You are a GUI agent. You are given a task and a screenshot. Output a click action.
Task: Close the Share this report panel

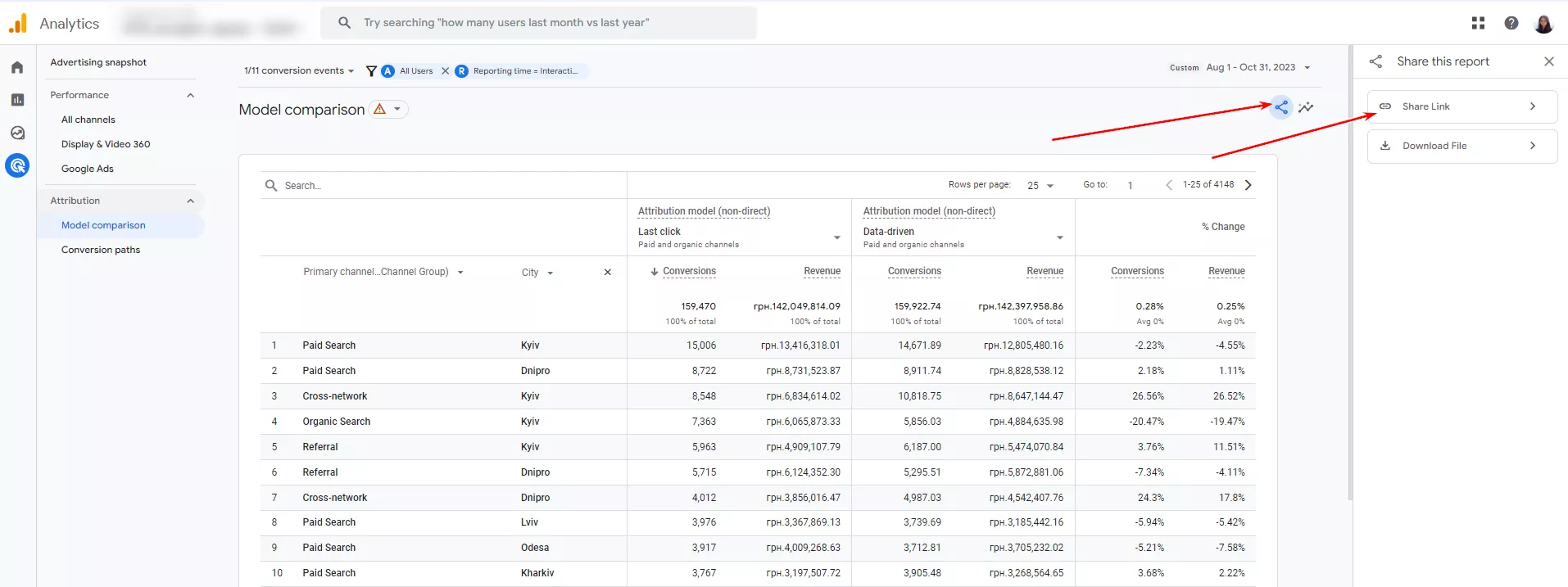(x=1548, y=61)
